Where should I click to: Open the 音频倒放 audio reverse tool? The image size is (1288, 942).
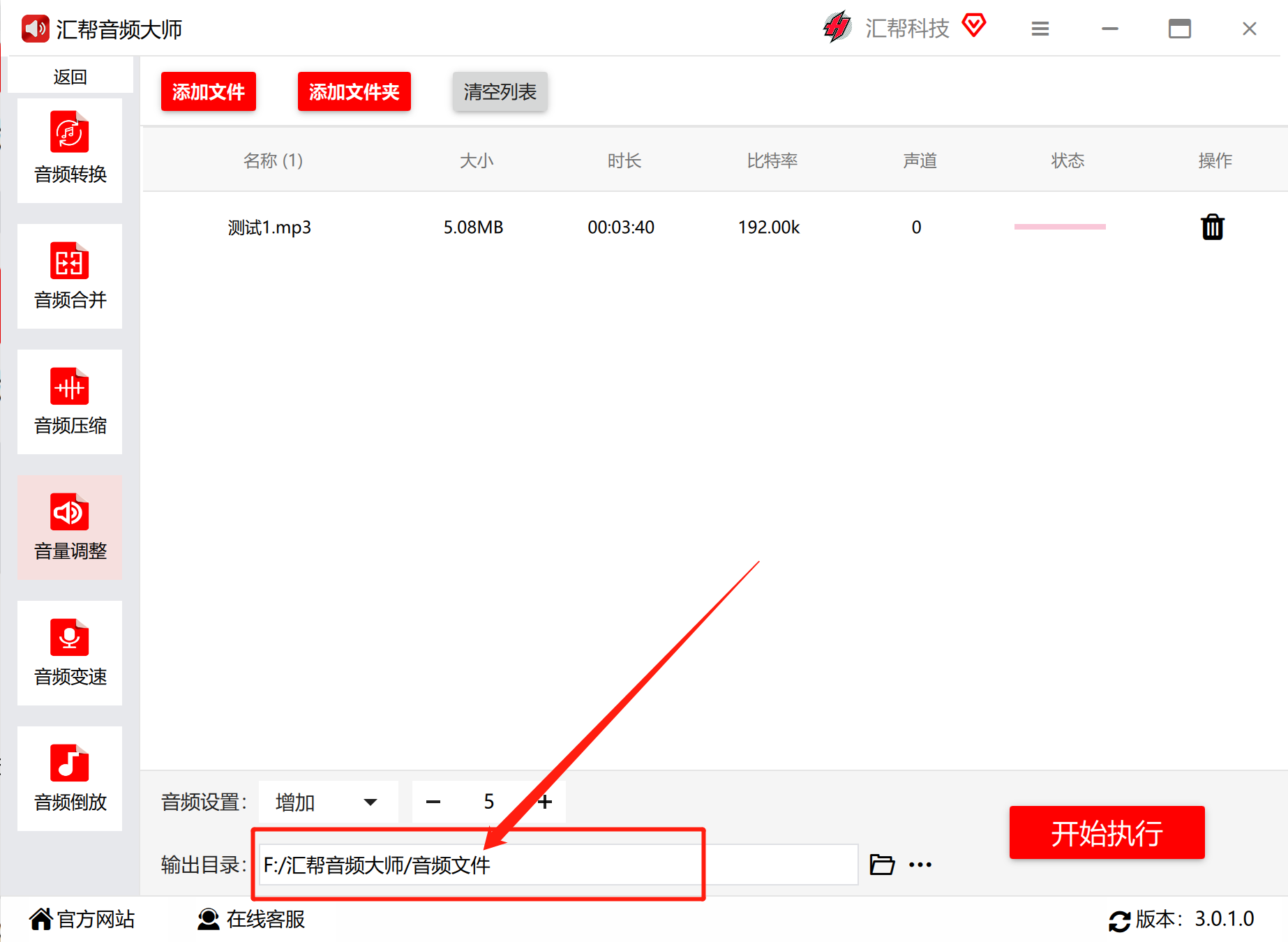tap(70, 778)
